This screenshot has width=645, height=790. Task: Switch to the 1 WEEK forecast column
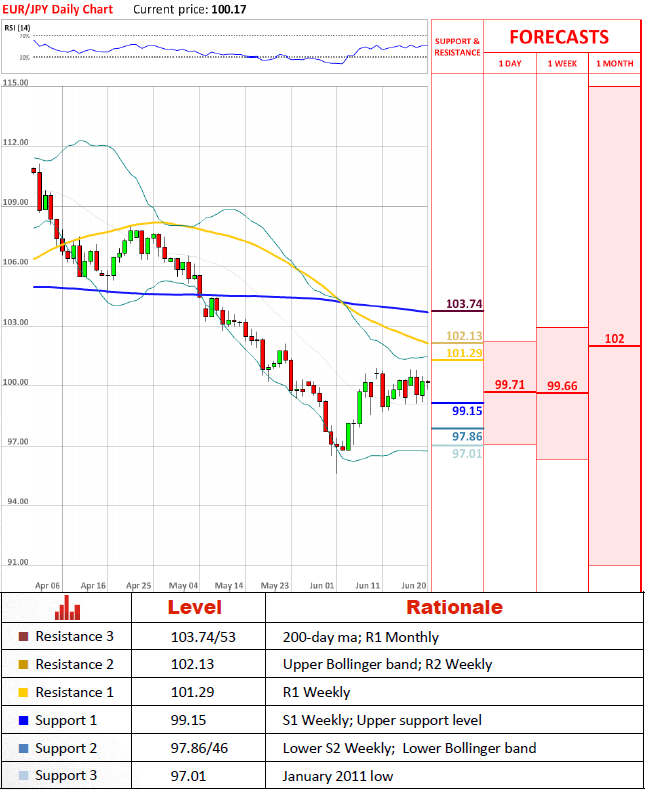coord(562,63)
